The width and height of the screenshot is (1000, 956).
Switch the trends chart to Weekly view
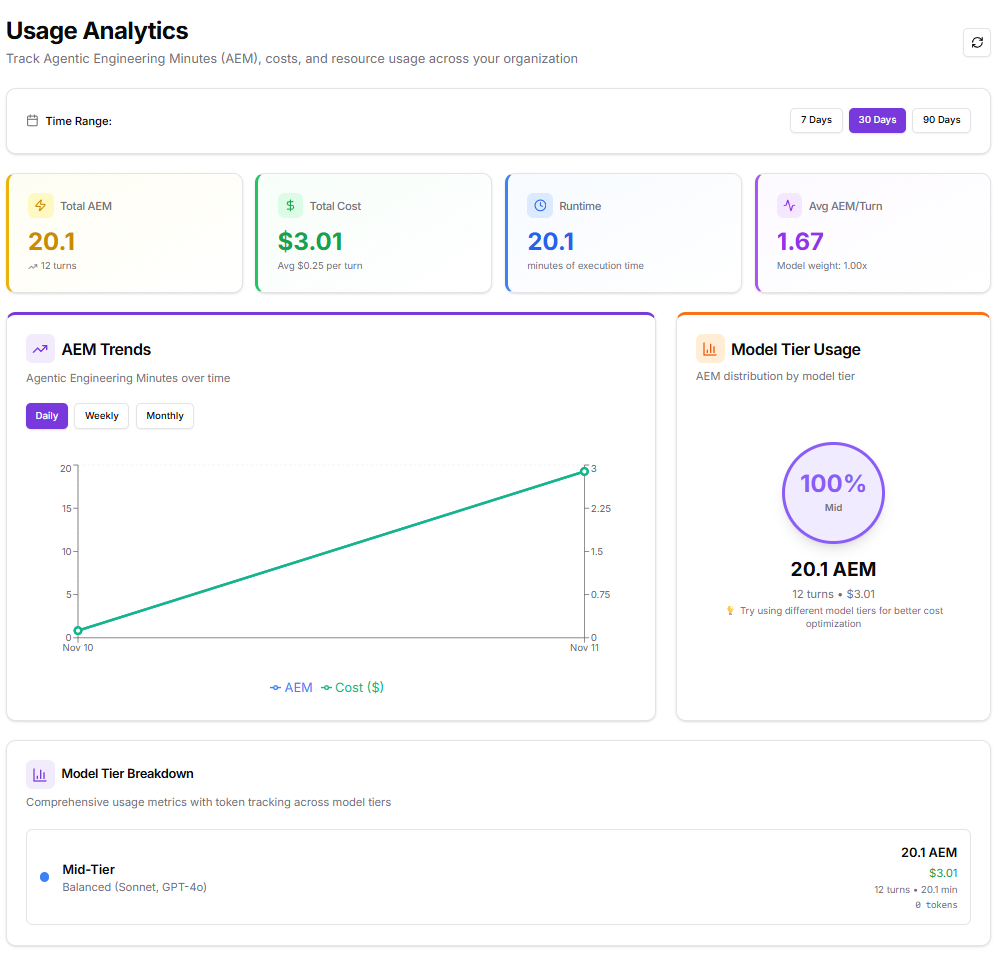click(101, 415)
